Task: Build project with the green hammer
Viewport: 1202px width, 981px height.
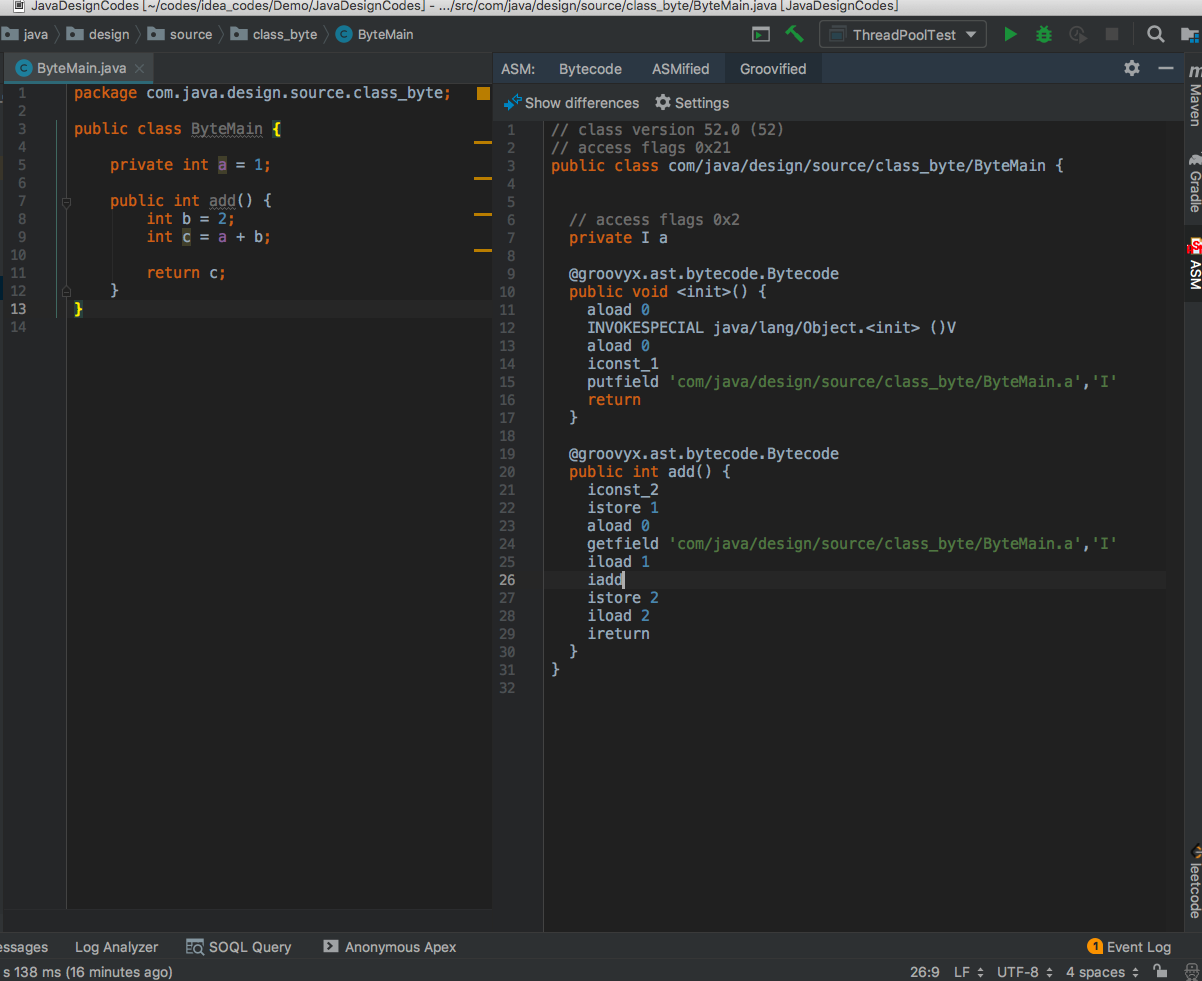Action: (795, 34)
